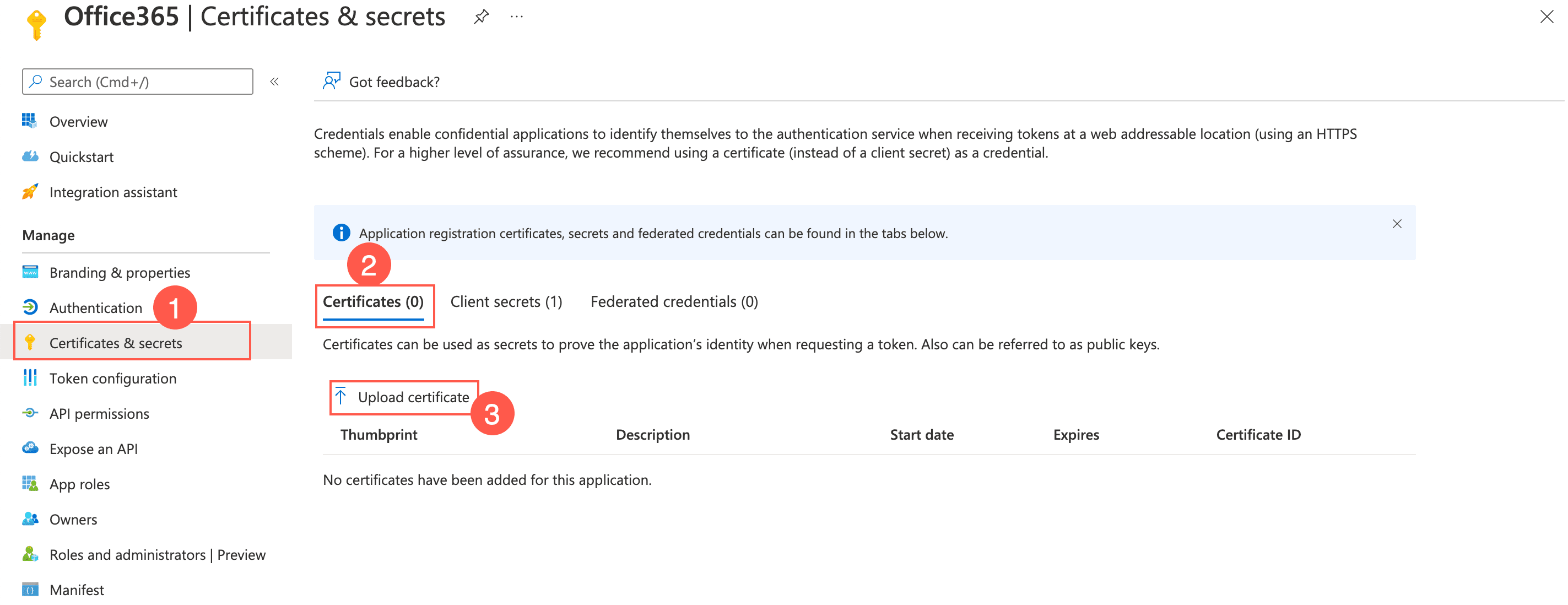
Task: Click the API permissions icon
Action: point(30,413)
